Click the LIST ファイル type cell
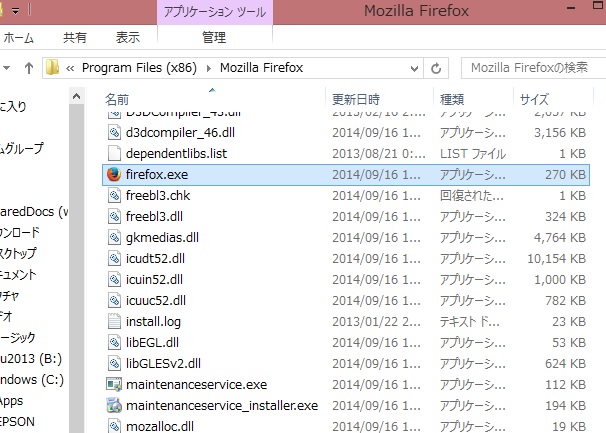 [473, 153]
